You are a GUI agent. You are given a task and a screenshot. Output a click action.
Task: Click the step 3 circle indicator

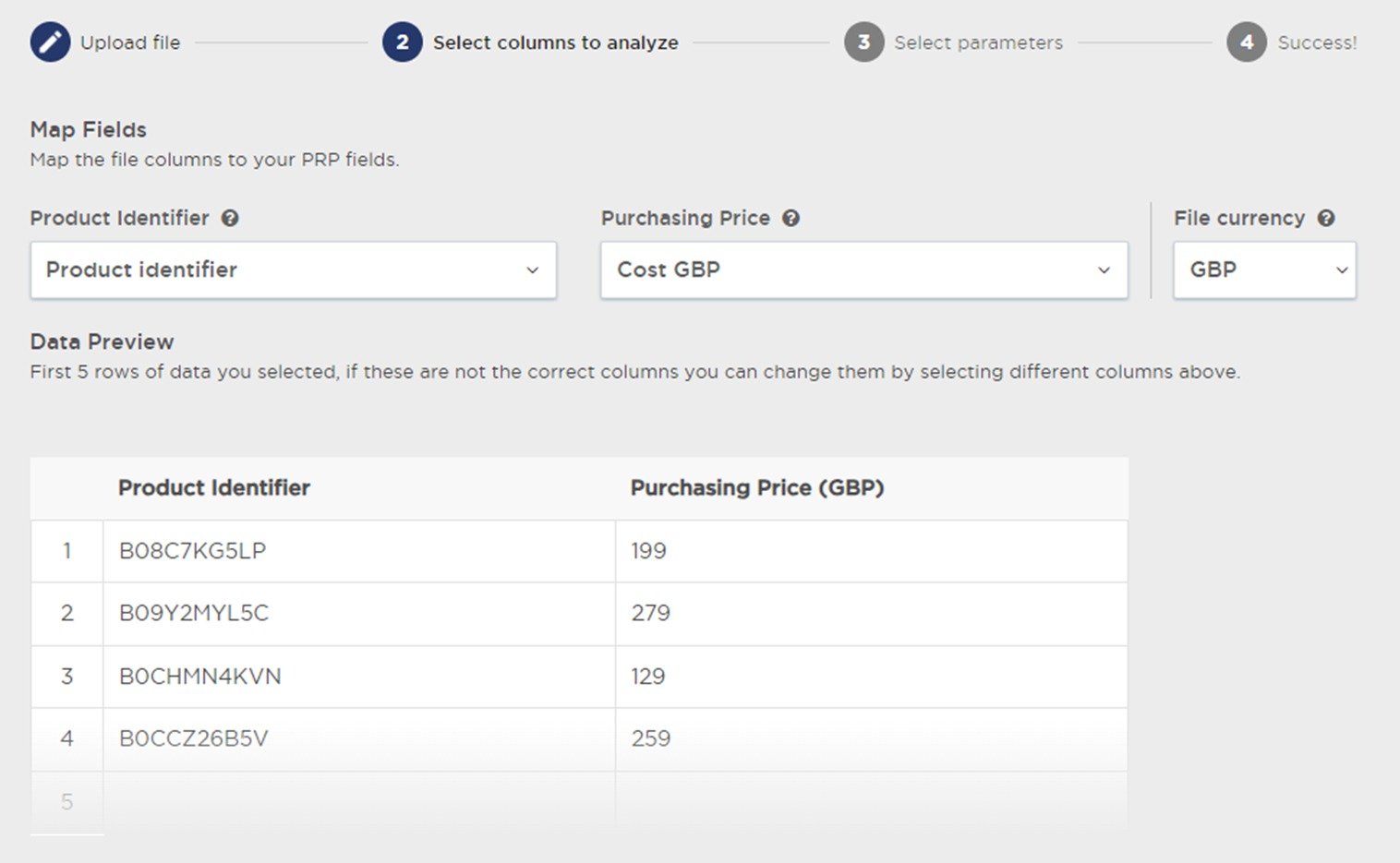[x=864, y=42]
